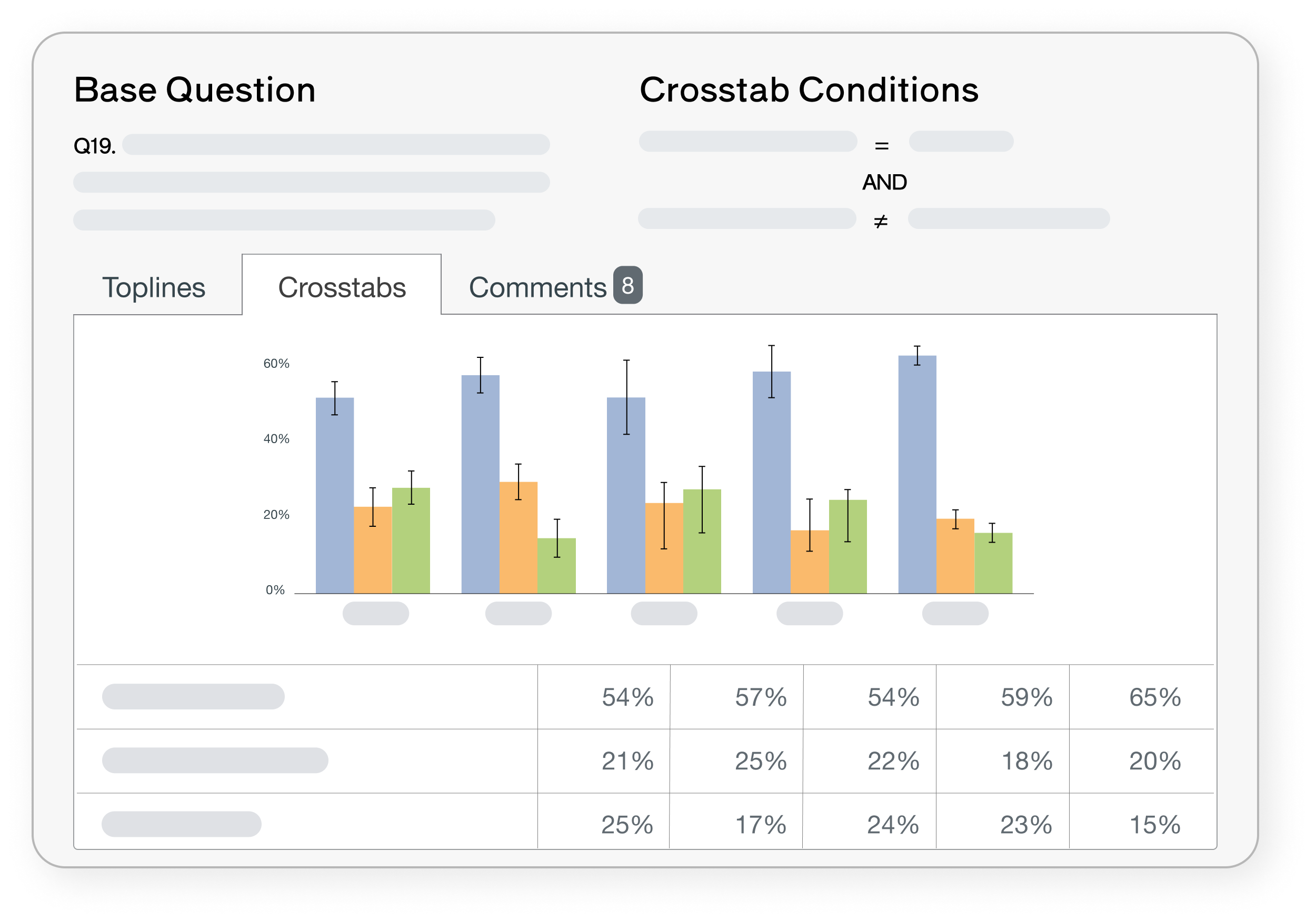
Task: Select the 59% cell in first row
Action: coord(1026,697)
